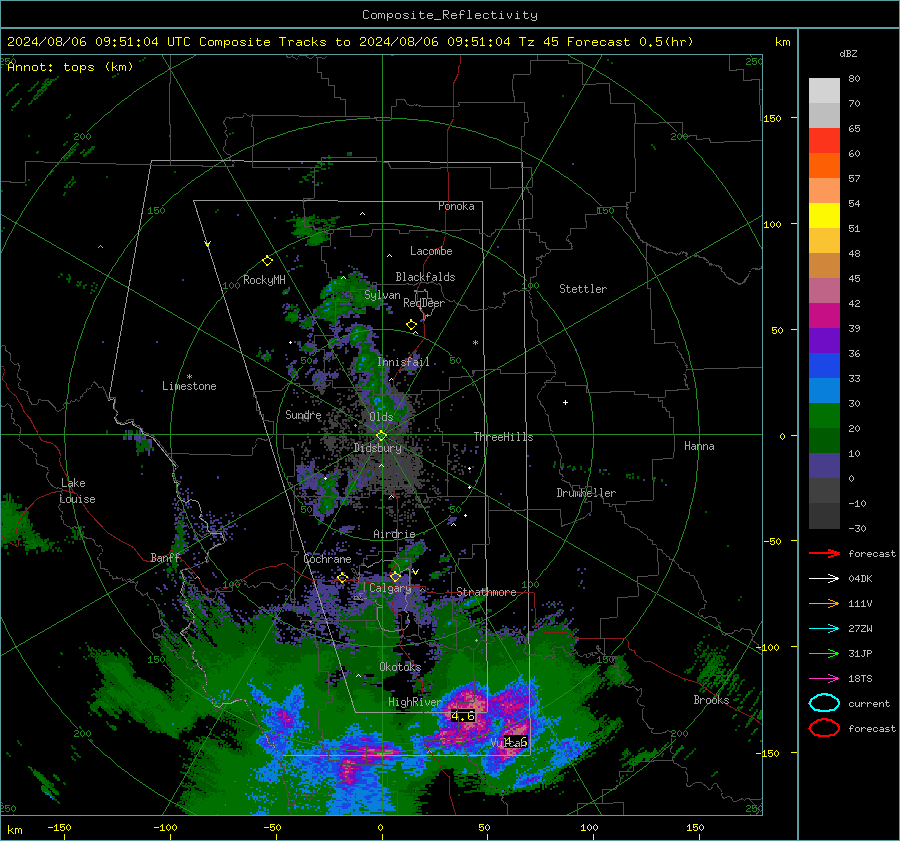Click the Sylvan location label
The height and width of the screenshot is (841, 900).
pos(382,295)
